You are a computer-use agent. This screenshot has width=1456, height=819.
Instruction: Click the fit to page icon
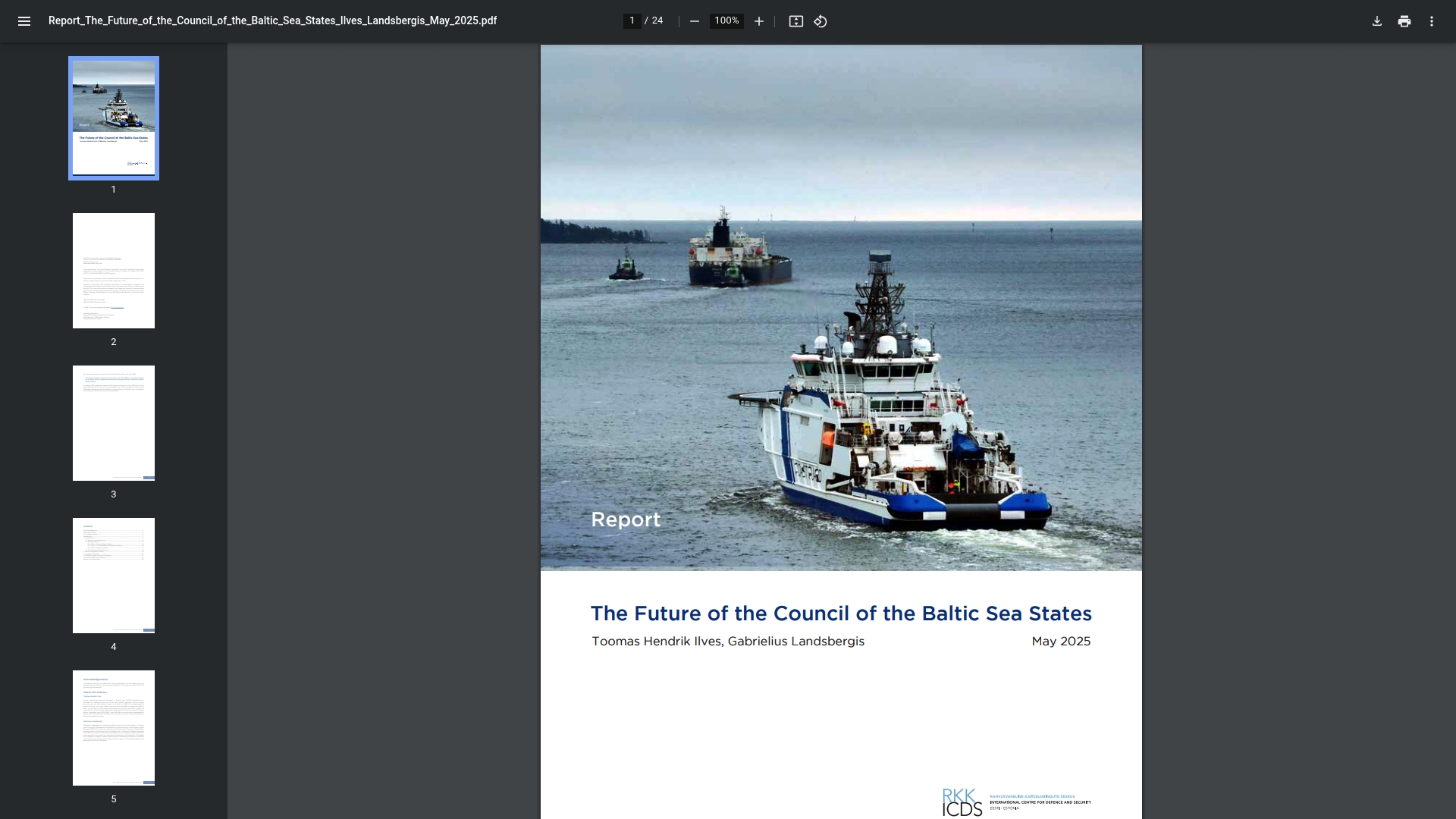click(x=795, y=21)
